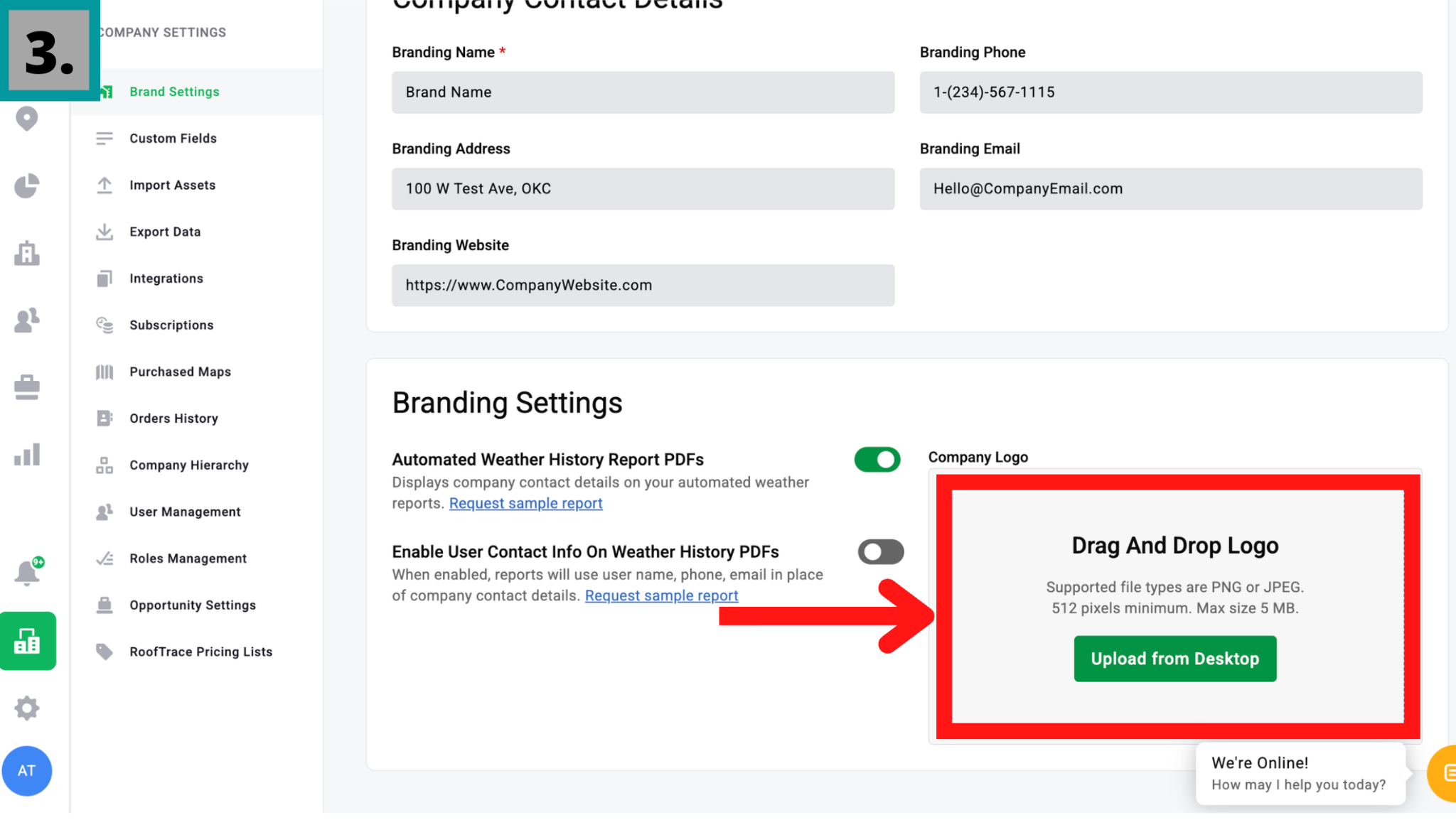Image resolution: width=1456 pixels, height=820 pixels.
Task: Click the contacts people icon in left rail
Action: [27, 320]
